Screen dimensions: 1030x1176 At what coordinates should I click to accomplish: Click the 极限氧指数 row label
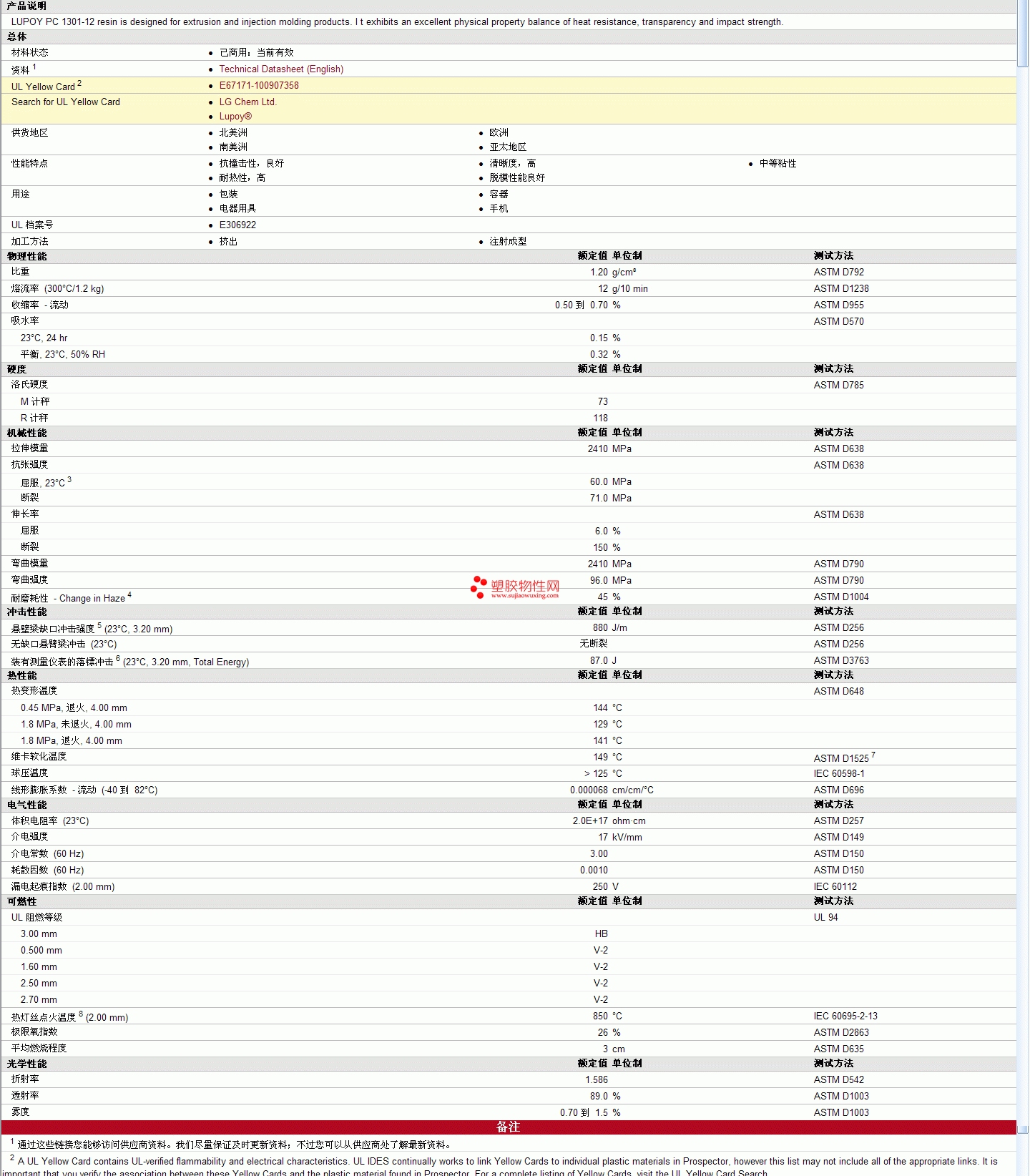click(34, 1032)
